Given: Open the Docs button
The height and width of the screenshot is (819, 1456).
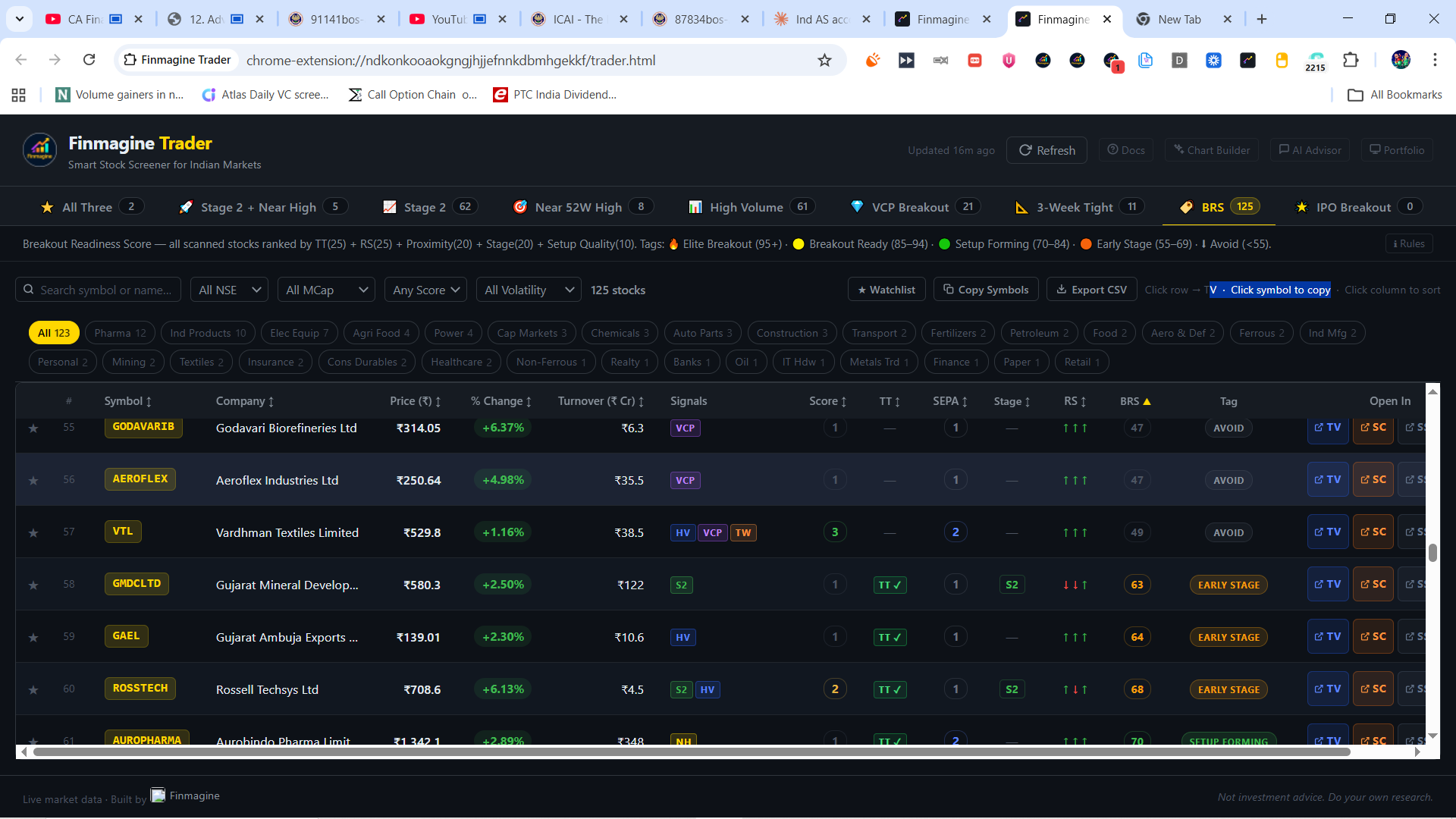Looking at the screenshot, I should (1126, 150).
